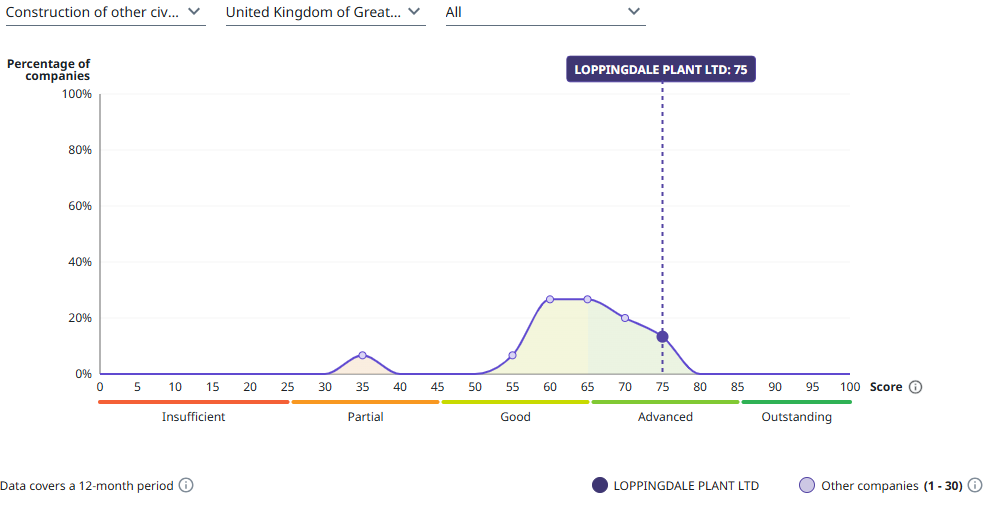This screenshot has height=505, width=989.
Task: Click the 80% y-axis label
Action: coord(79,150)
